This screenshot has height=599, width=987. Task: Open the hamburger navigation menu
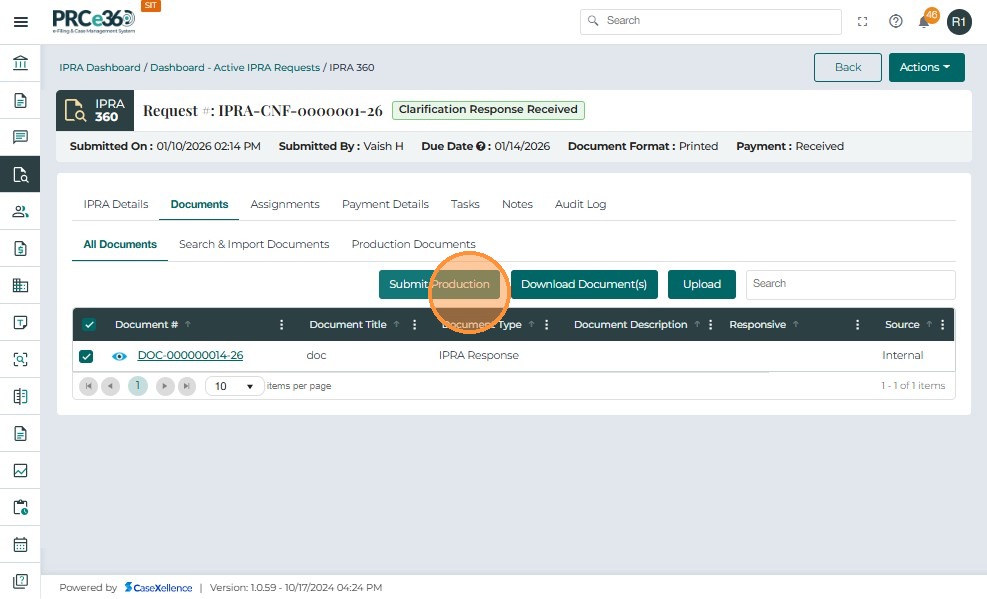20,22
